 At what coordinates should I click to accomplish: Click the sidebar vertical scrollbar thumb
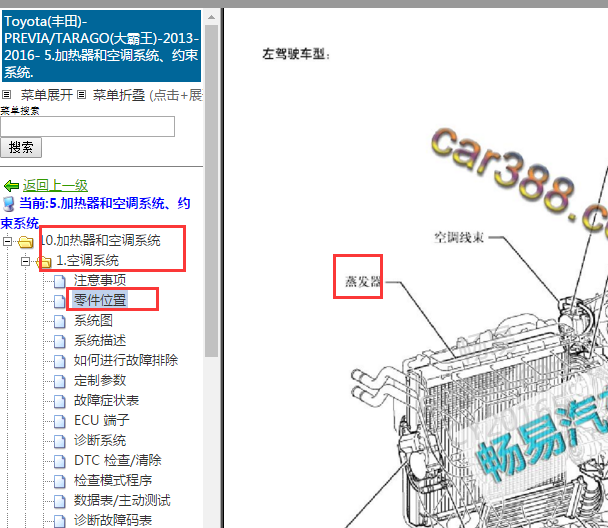click(x=211, y=191)
